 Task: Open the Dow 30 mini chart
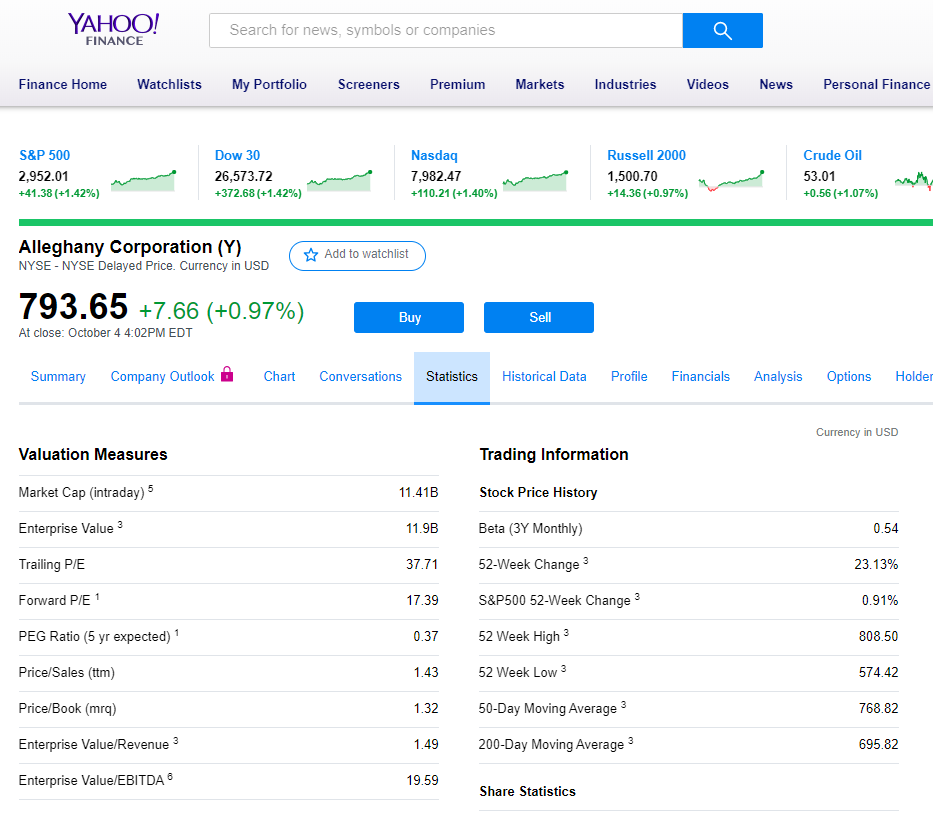(x=339, y=181)
